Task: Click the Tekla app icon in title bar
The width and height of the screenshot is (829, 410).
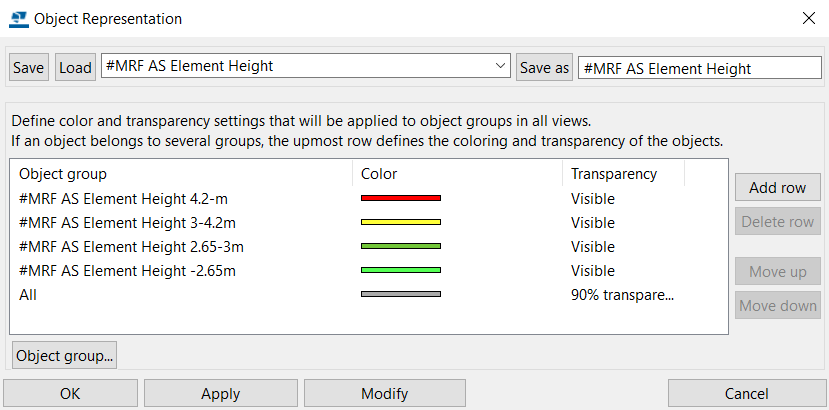Action: (19, 19)
